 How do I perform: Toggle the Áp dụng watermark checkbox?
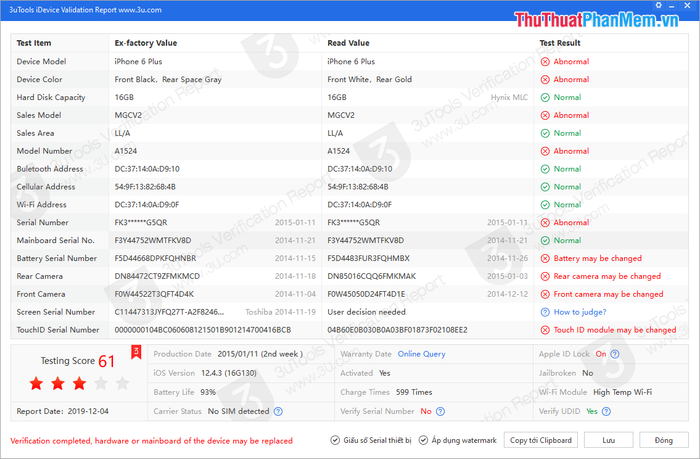pos(423,440)
